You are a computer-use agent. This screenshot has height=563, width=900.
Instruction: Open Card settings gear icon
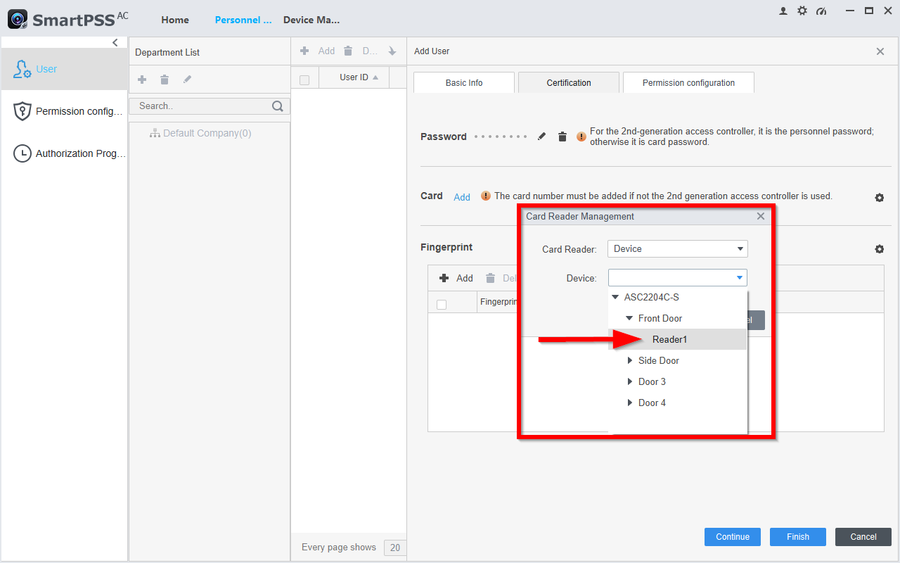pos(879,198)
